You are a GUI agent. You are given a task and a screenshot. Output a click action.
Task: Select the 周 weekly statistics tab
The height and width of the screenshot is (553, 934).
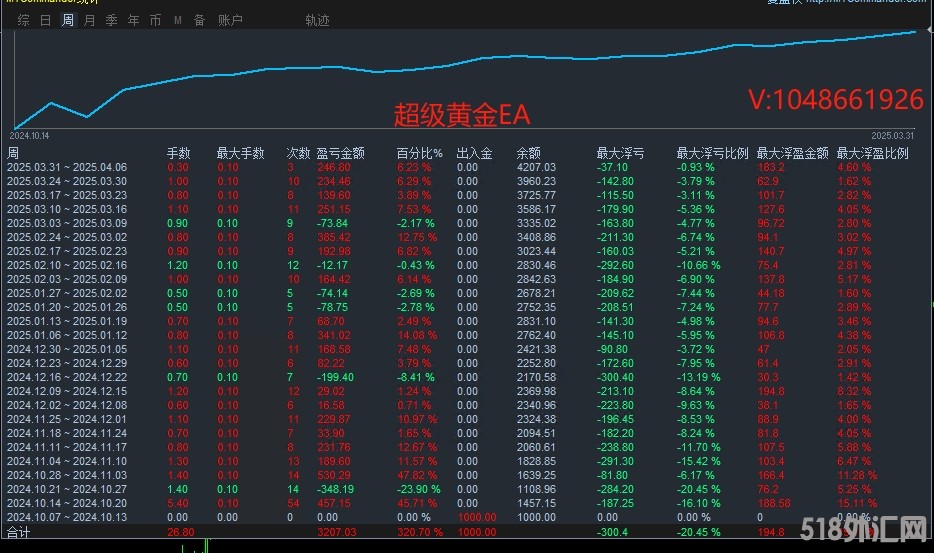point(67,20)
